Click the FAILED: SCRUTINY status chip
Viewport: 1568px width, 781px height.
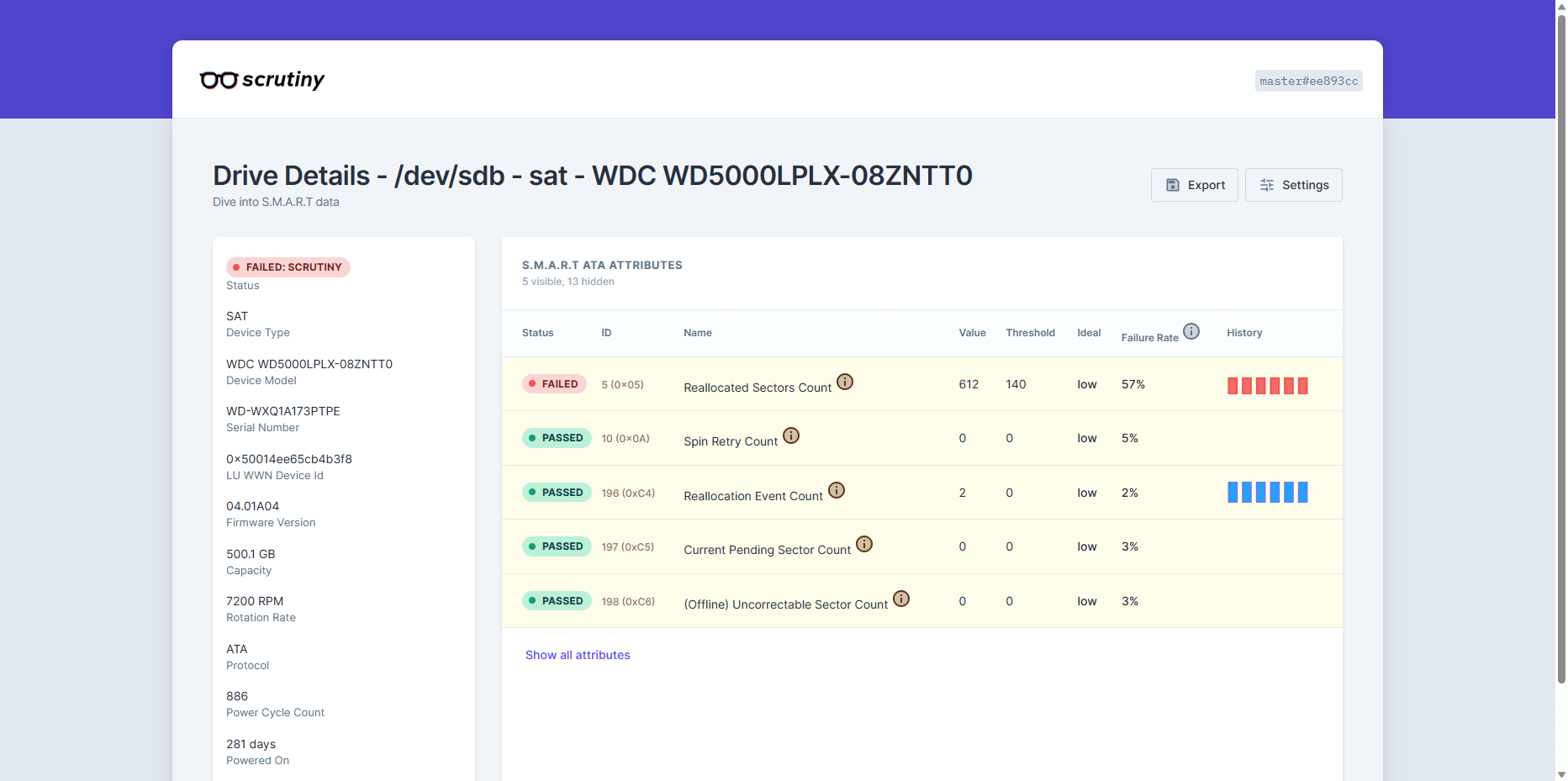pyautogui.click(x=288, y=267)
